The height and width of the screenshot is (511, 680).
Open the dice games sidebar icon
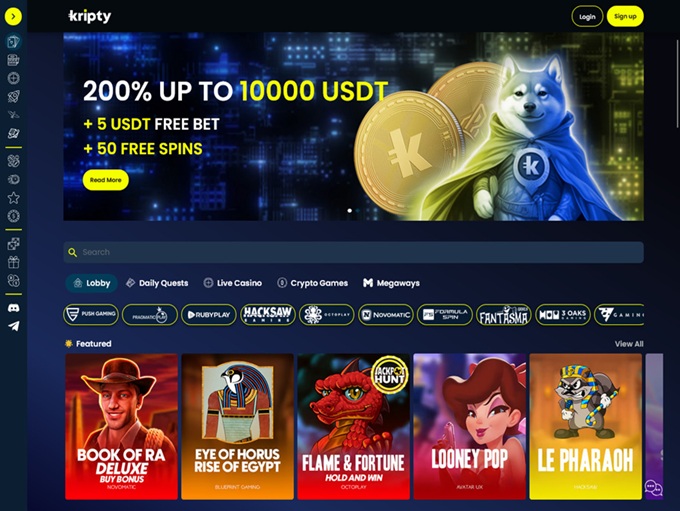(x=13, y=244)
